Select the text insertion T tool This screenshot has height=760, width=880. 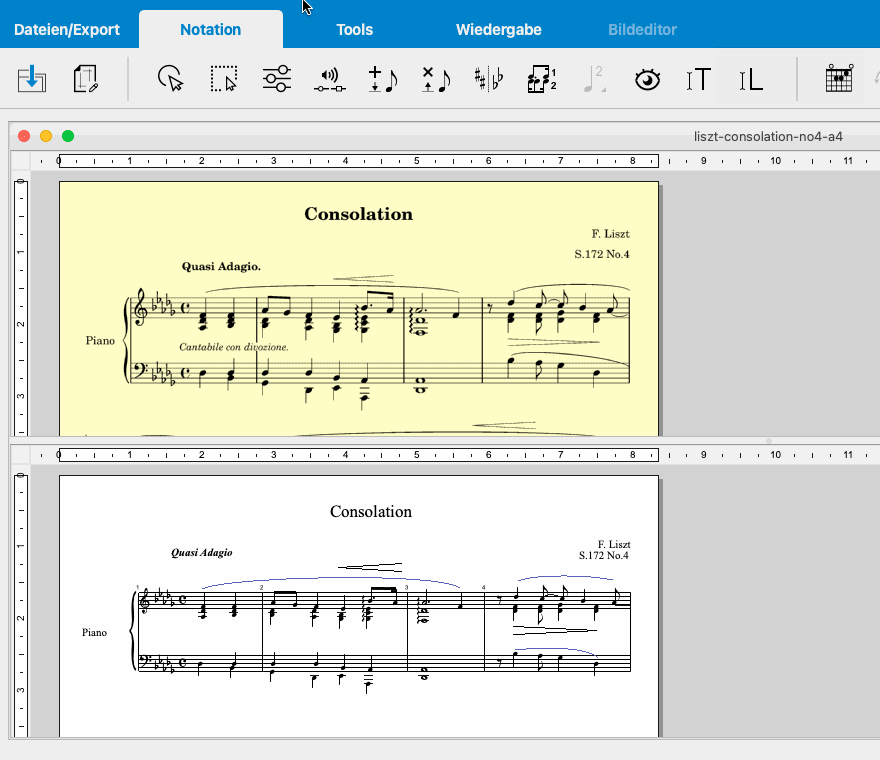pos(699,79)
